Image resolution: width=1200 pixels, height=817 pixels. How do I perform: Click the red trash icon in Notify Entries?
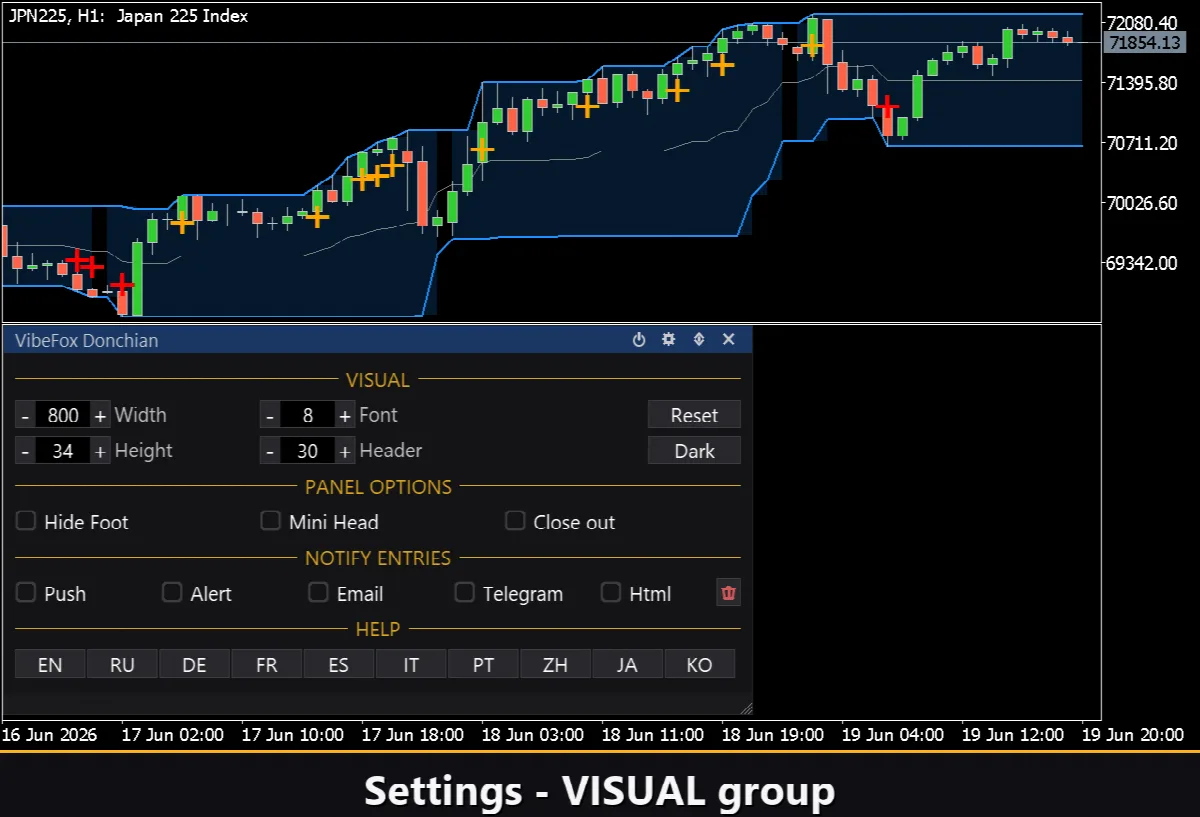point(729,593)
